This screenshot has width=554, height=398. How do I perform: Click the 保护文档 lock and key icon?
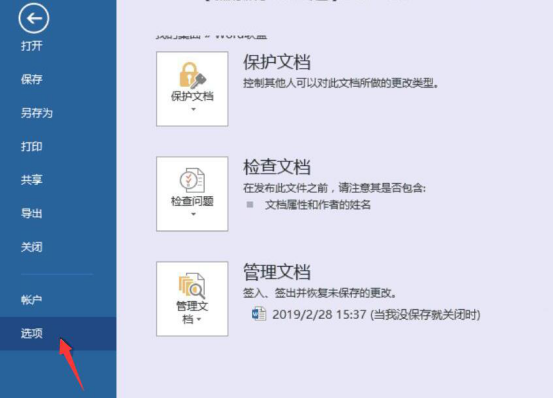click(193, 75)
